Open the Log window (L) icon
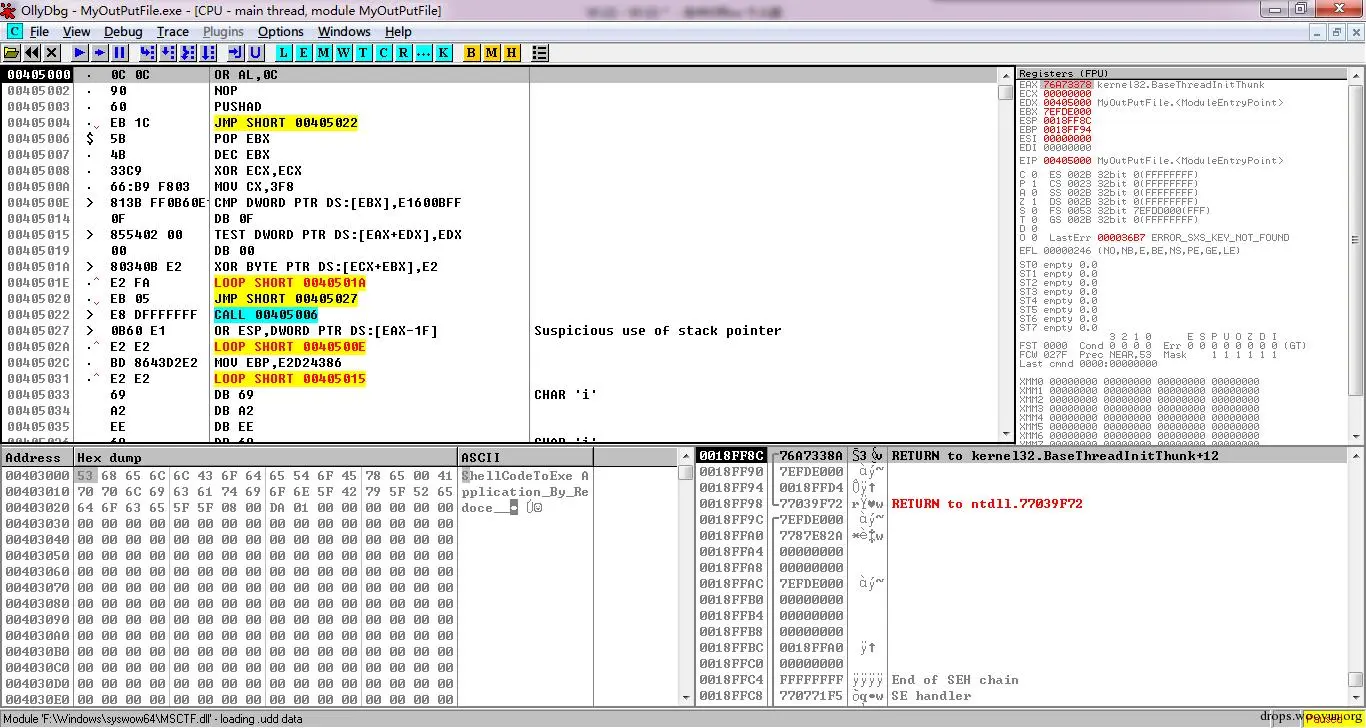 (x=284, y=53)
